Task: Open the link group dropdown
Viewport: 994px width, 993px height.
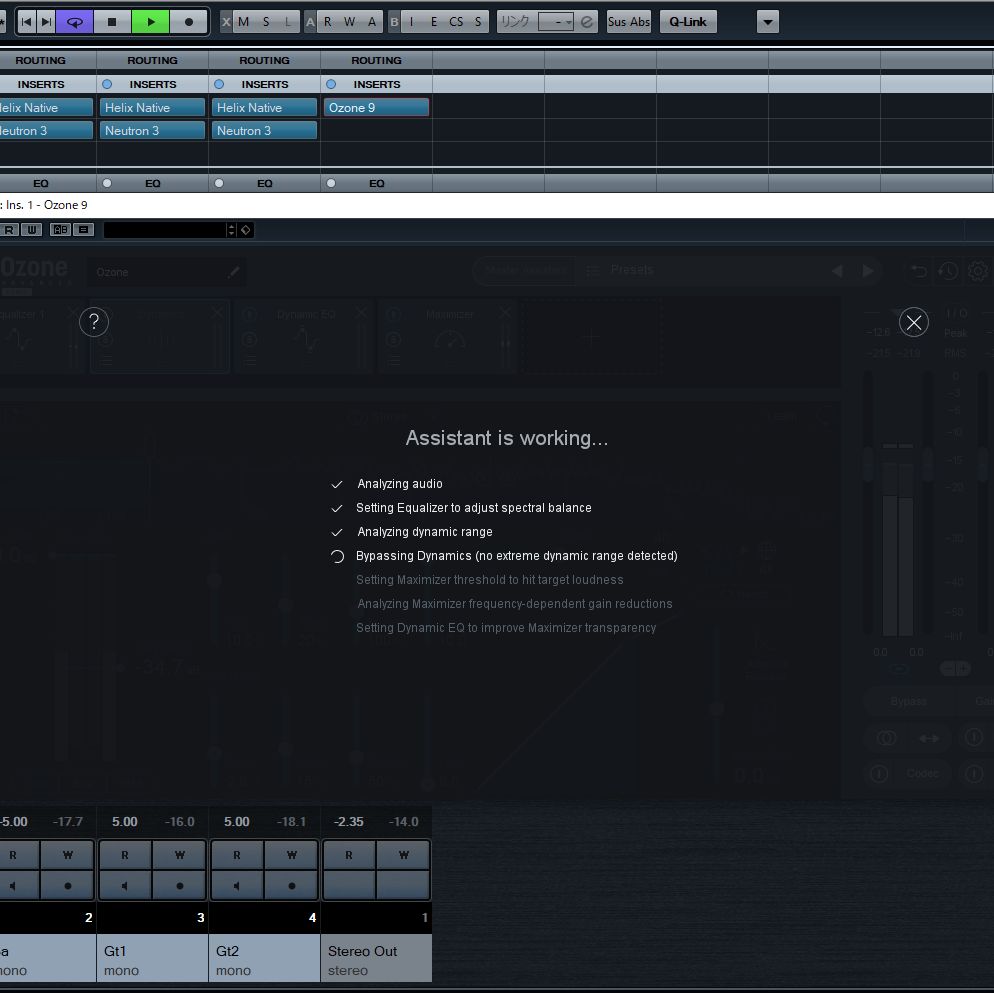Action: click(x=556, y=22)
